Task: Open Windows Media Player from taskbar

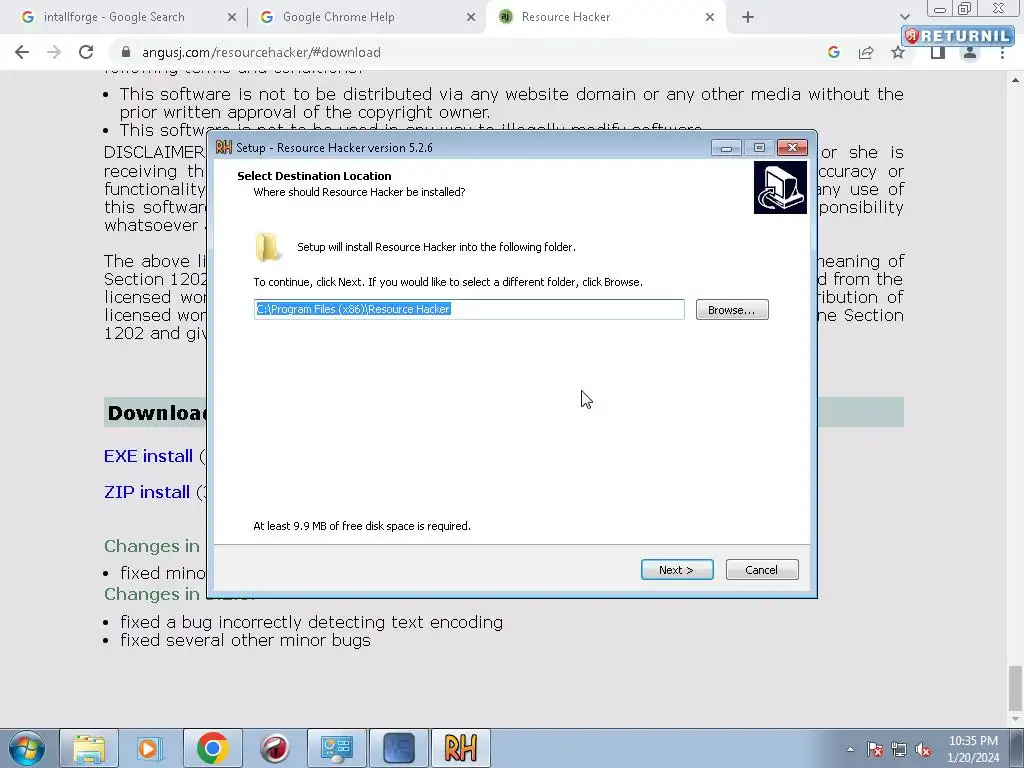Action: pos(150,748)
